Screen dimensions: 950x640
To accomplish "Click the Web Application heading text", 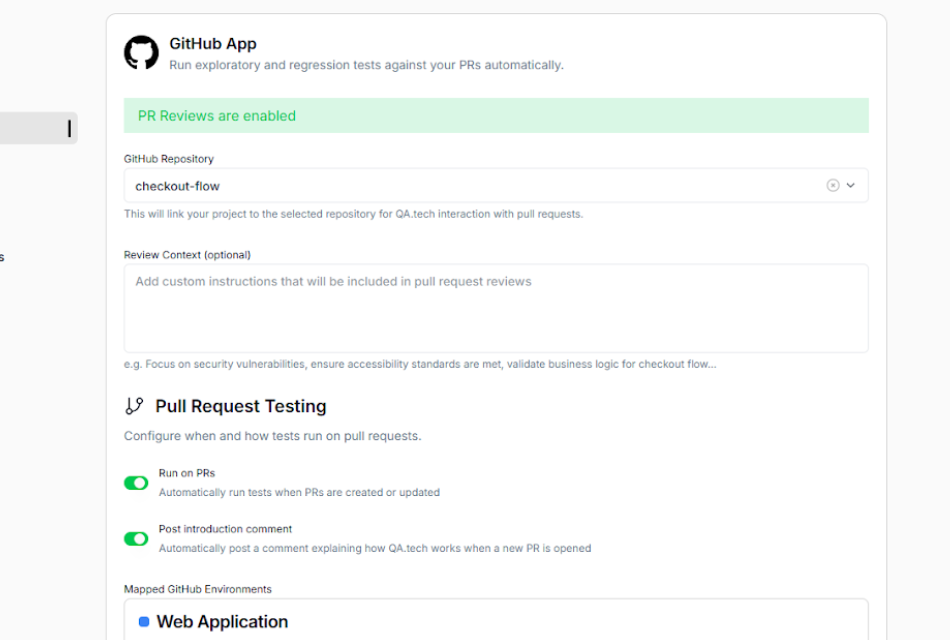I will point(221,621).
